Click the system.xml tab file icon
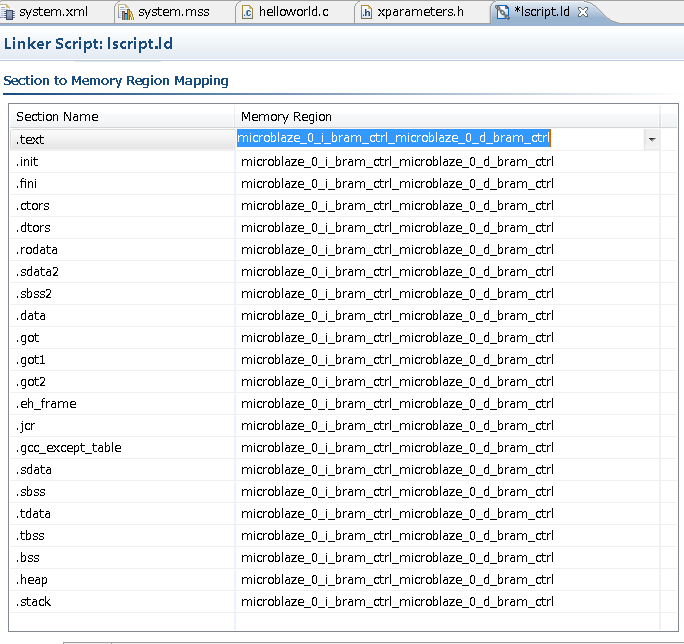Image resolution: width=684 pixels, height=644 pixels. 9,12
